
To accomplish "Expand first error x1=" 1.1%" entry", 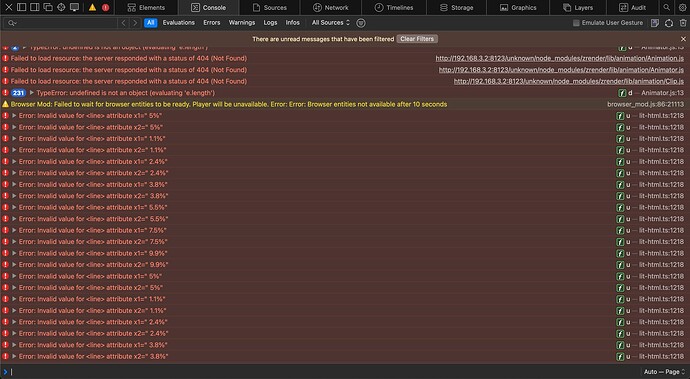I will pos(14,139).
